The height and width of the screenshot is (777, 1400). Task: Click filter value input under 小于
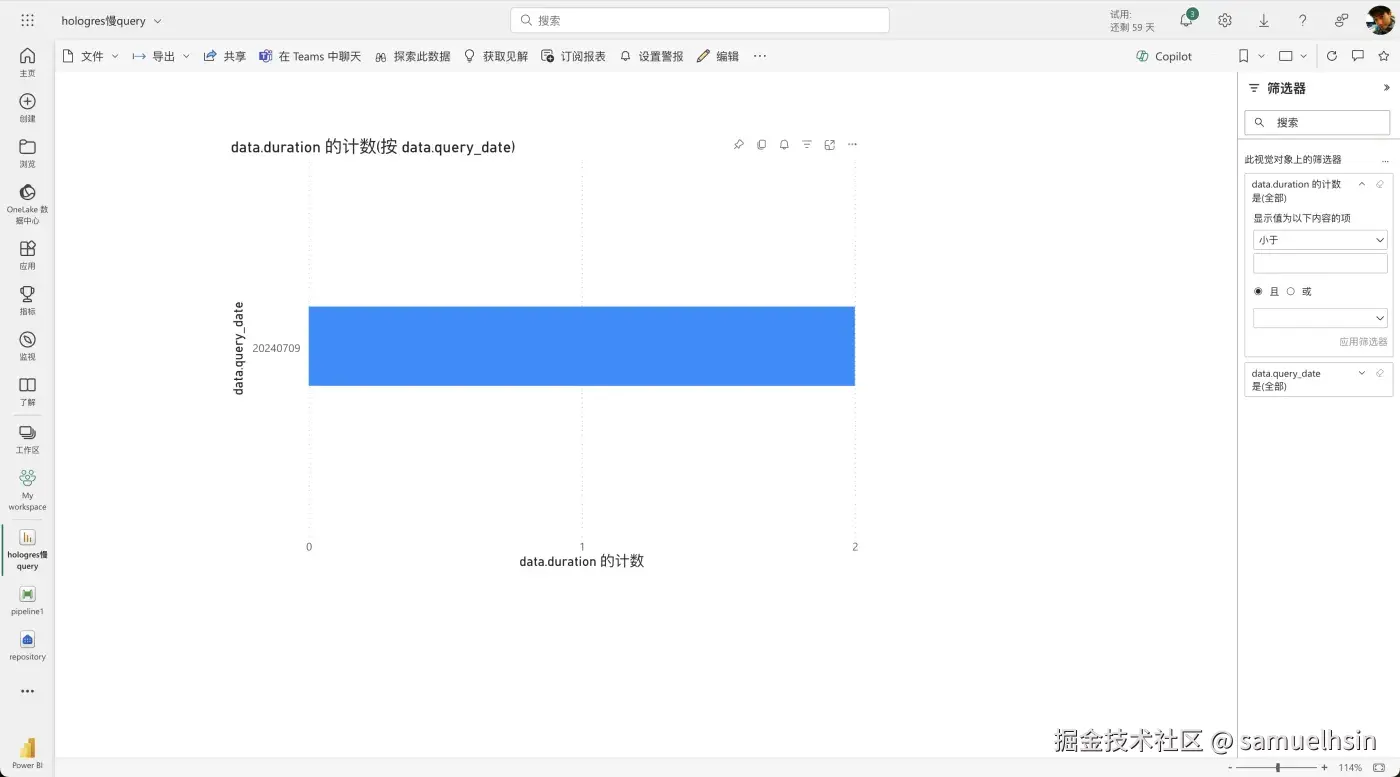pos(1320,263)
